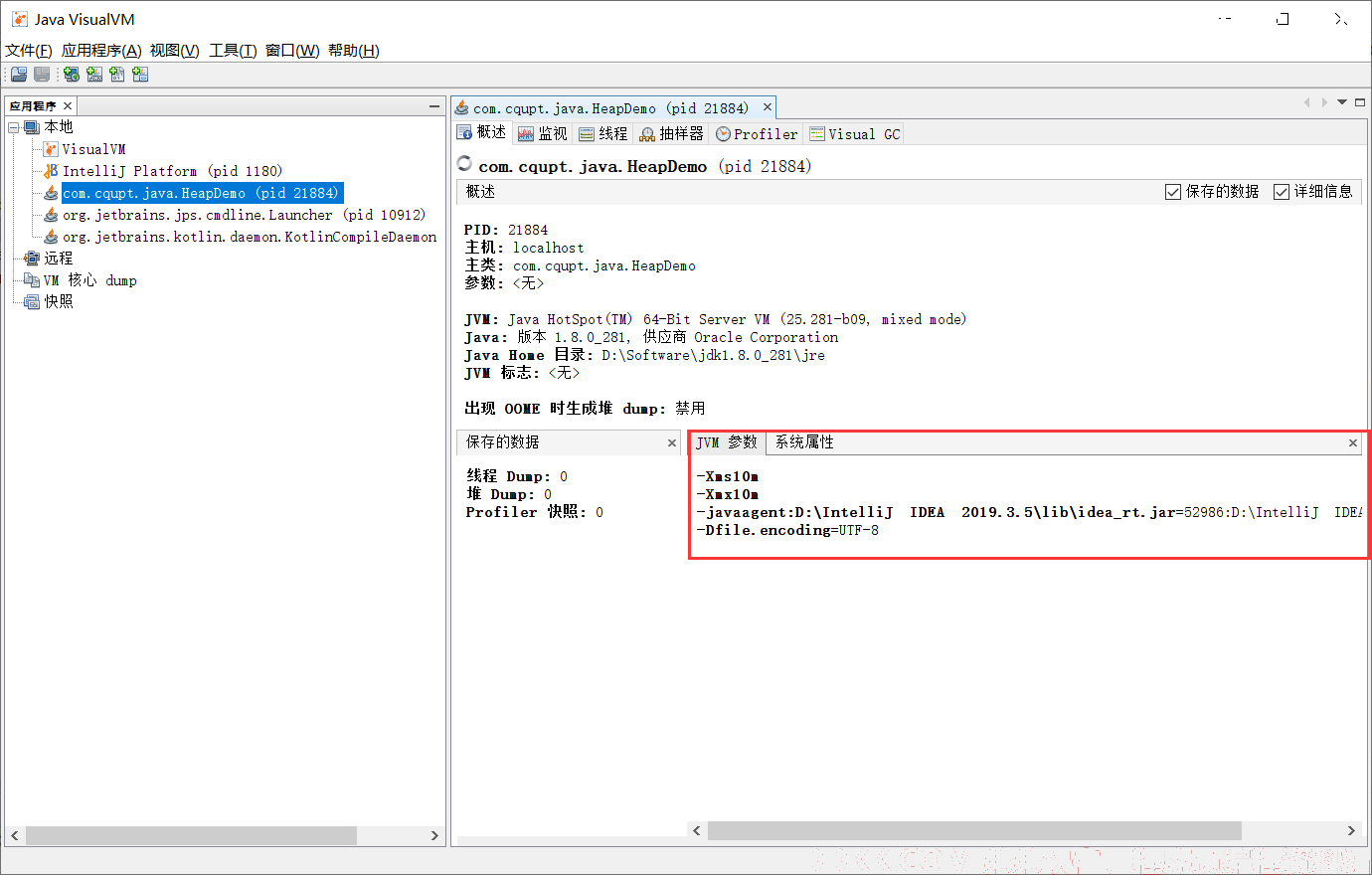Open the 帮助(H) menu
Screen dimensions: 1372x875
[x=354, y=51]
